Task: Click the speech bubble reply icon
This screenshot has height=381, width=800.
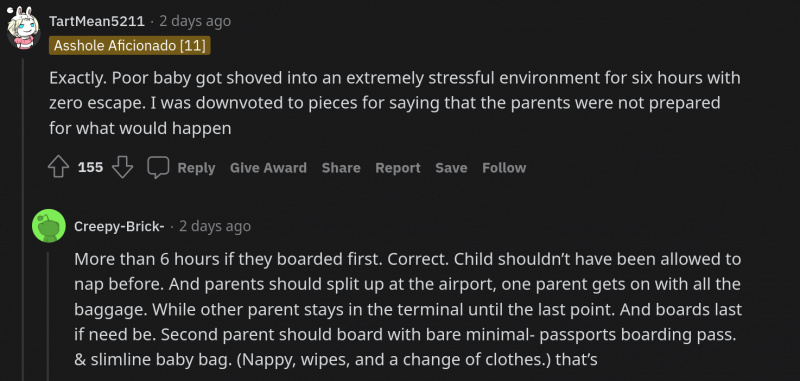Action: [158, 167]
